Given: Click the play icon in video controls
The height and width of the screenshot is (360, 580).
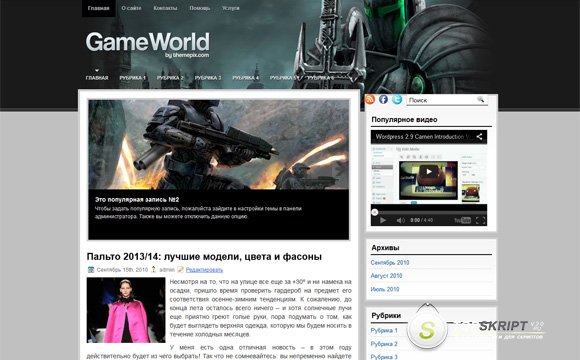Looking at the screenshot, I should tap(383, 221).
